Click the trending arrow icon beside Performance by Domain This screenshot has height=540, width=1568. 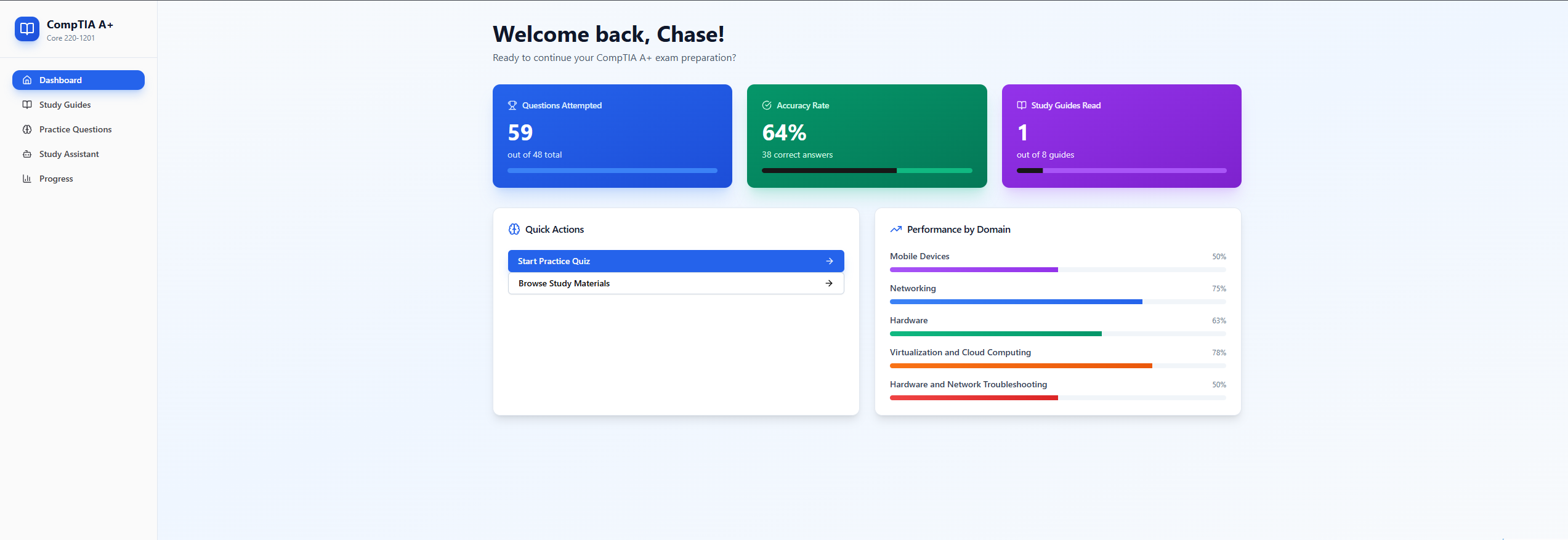pos(896,229)
